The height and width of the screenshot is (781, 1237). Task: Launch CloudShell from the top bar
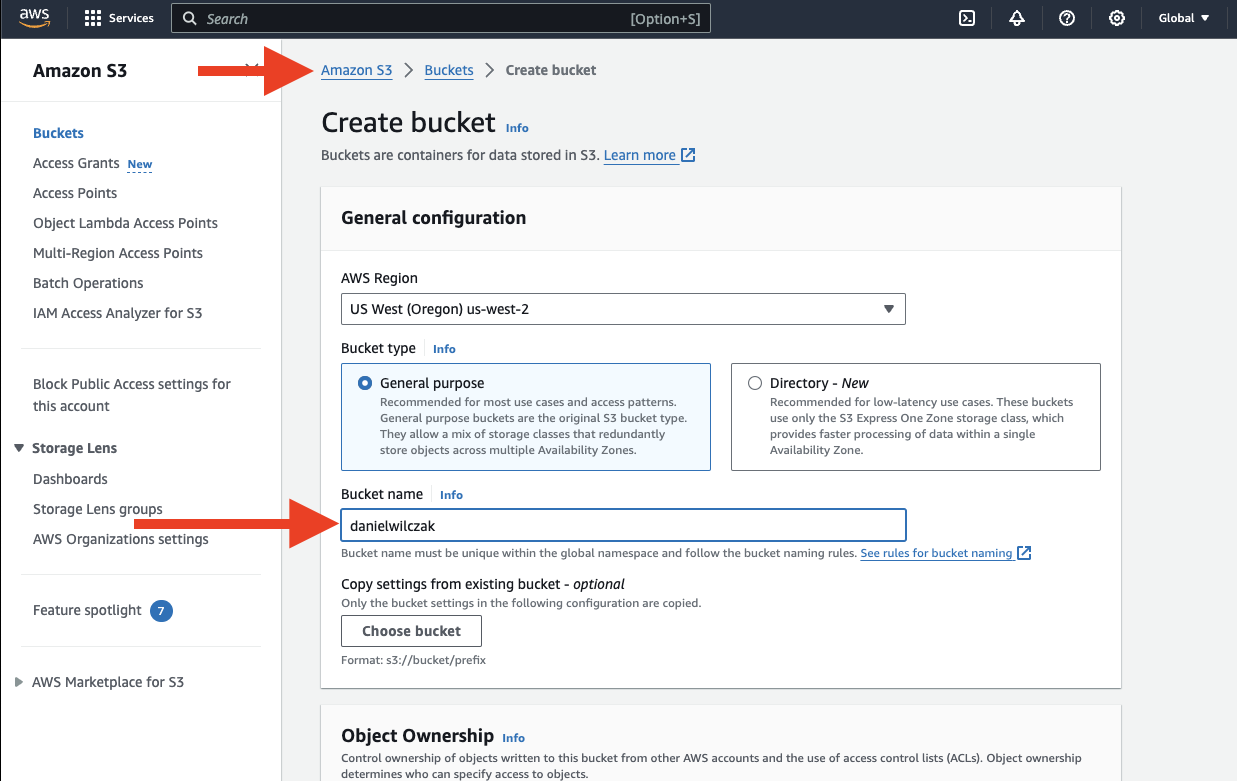point(967,18)
